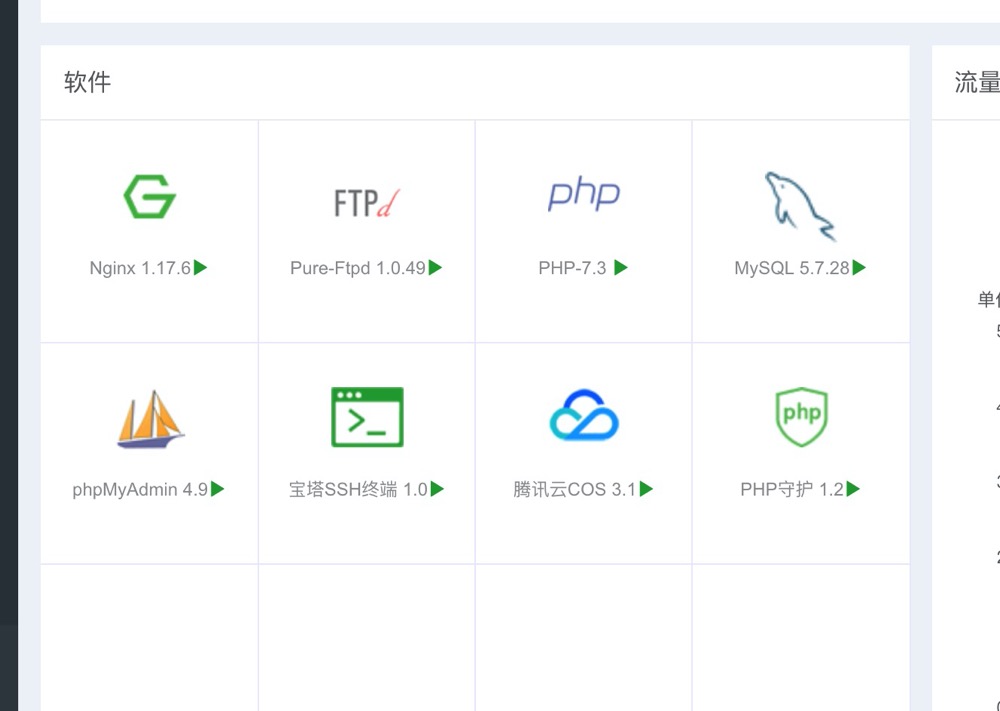Image resolution: width=1000 pixels, height=711 pixels.
Task: Open the Pure-Ftpd FTPd logo icon
Action: [x=367, y=203]
